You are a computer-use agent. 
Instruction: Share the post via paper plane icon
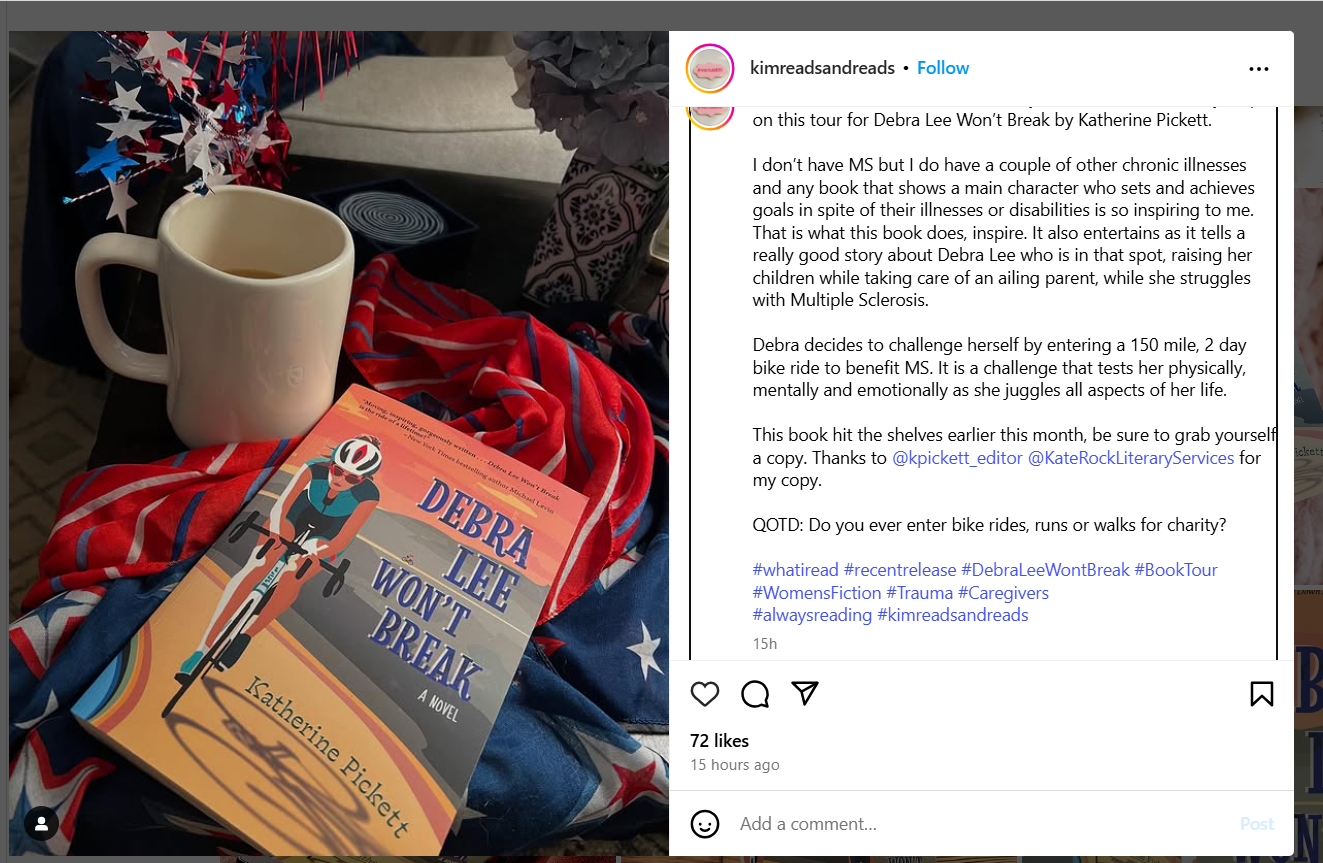[x=805, y=693]
